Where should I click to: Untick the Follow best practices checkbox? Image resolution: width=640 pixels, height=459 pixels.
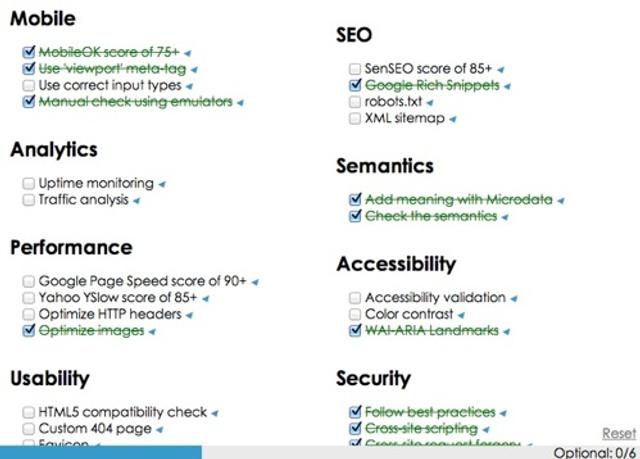tap(355, 412)
